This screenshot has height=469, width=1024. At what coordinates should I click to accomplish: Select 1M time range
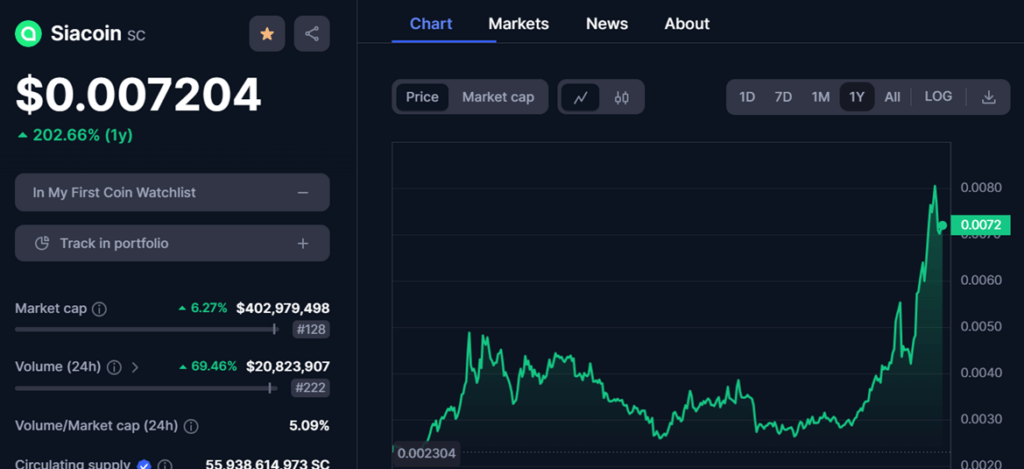pos(820,97)
